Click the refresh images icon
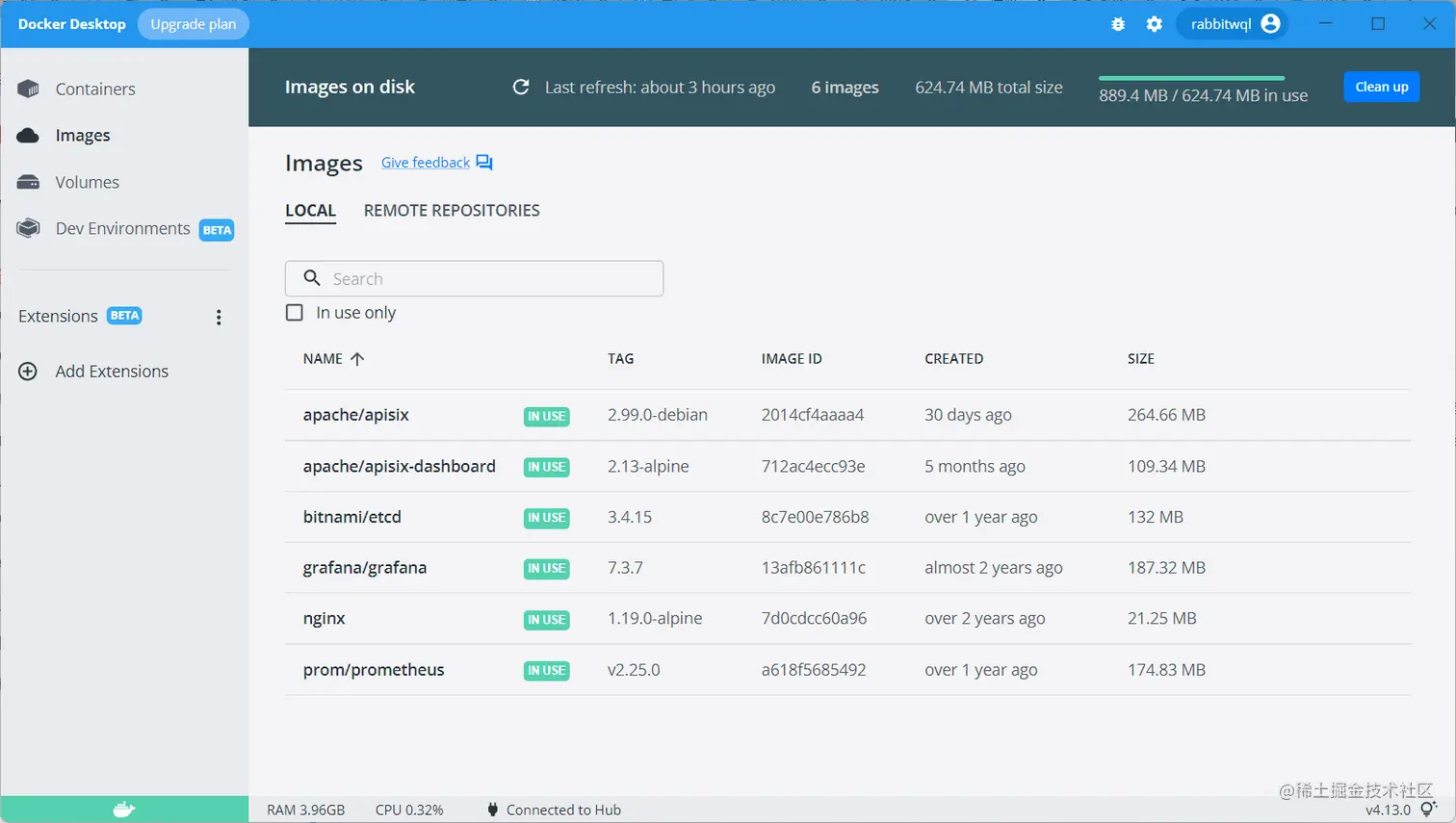This screenshot has height=823, width=1456. coord(521,87)
